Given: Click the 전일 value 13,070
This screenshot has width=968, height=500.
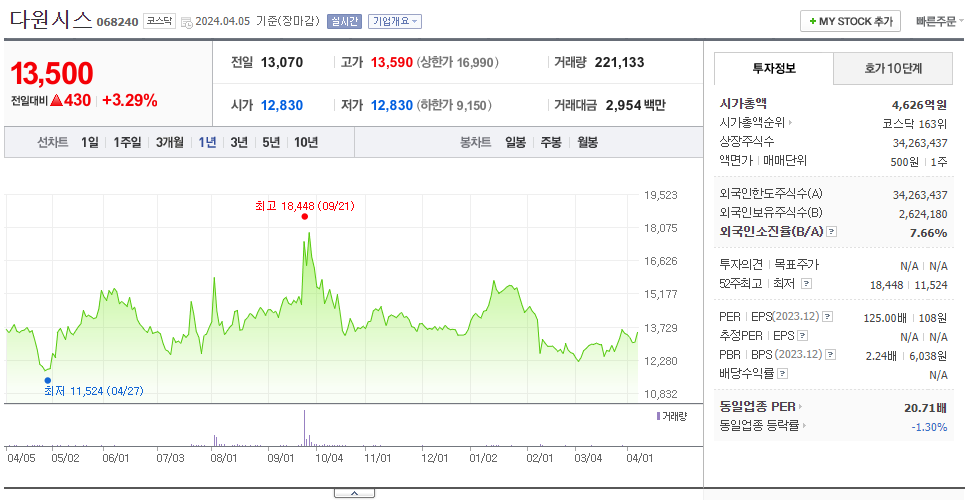Looking at the screenshot, I should pyautogui.click(x=282, y=62).
